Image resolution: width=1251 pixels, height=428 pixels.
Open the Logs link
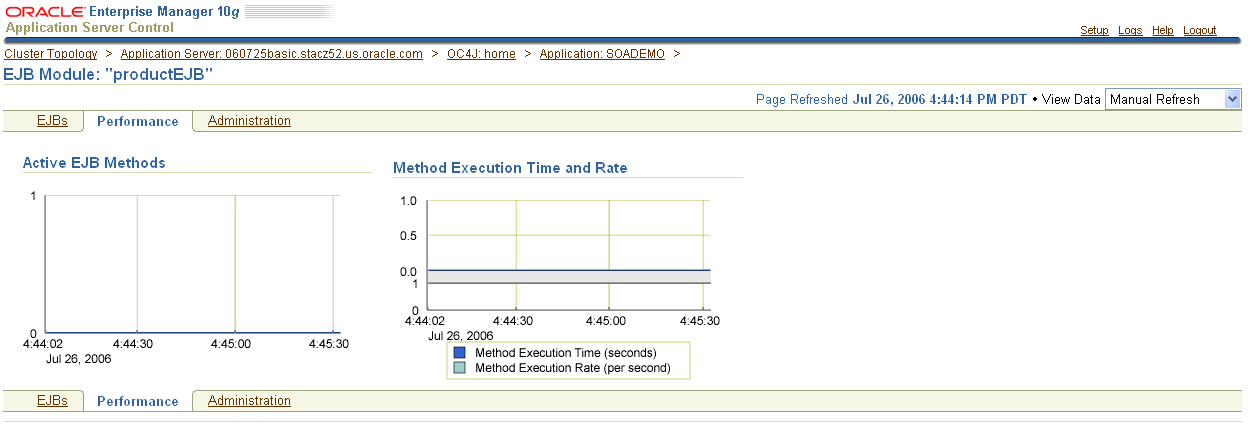point(1130,30)
